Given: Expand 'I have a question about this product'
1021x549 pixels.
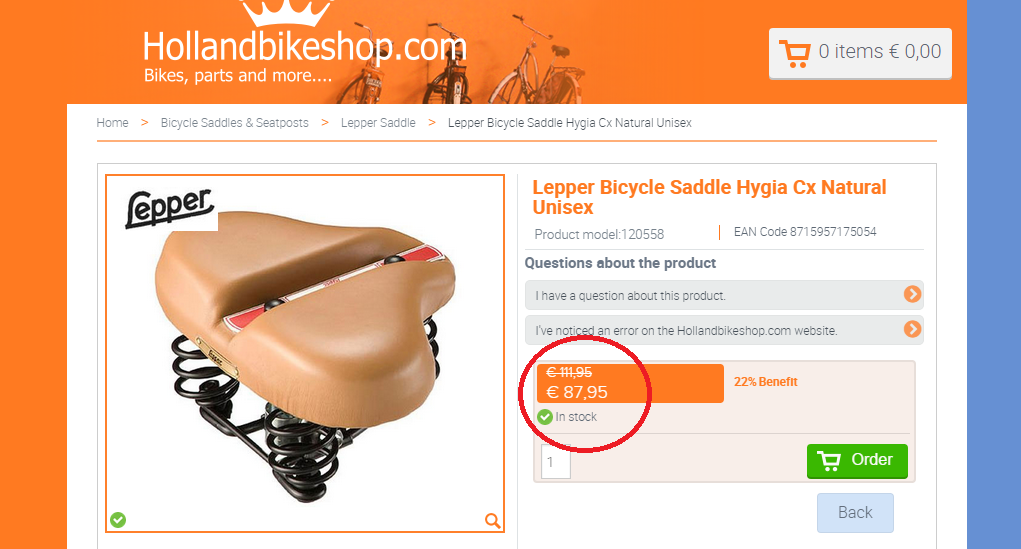Looking at the screenshot, I should pyautogui.click(x=724, y=295).
